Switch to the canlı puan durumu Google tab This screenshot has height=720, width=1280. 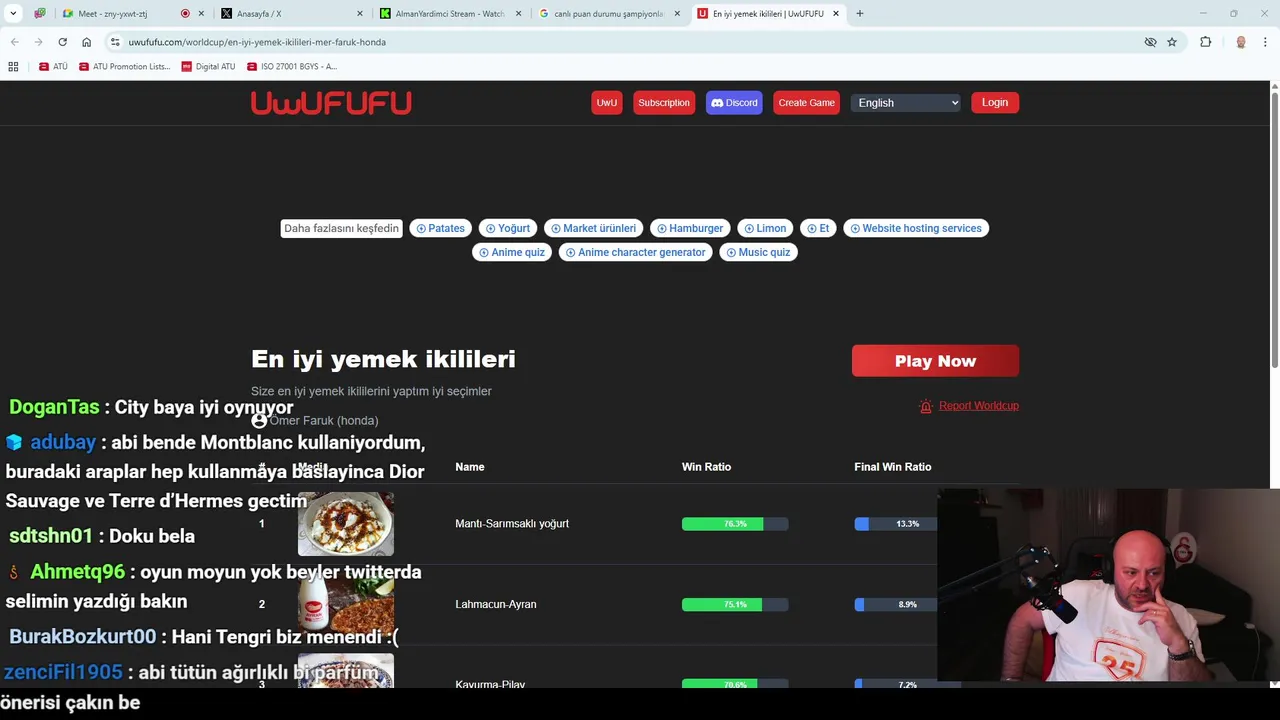click(x=608, y=14)
